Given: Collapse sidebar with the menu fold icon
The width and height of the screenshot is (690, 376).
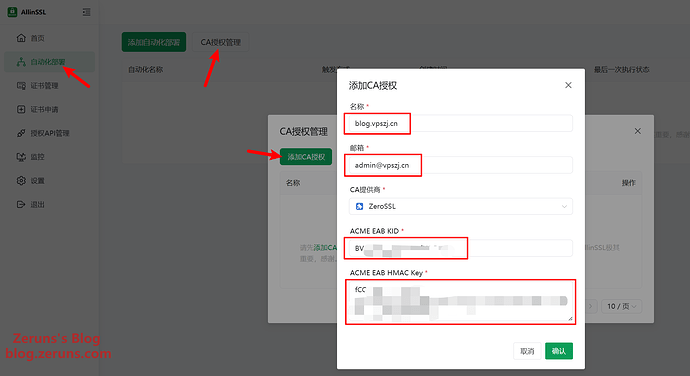Looking at the screenshot, I should (86, 12).
